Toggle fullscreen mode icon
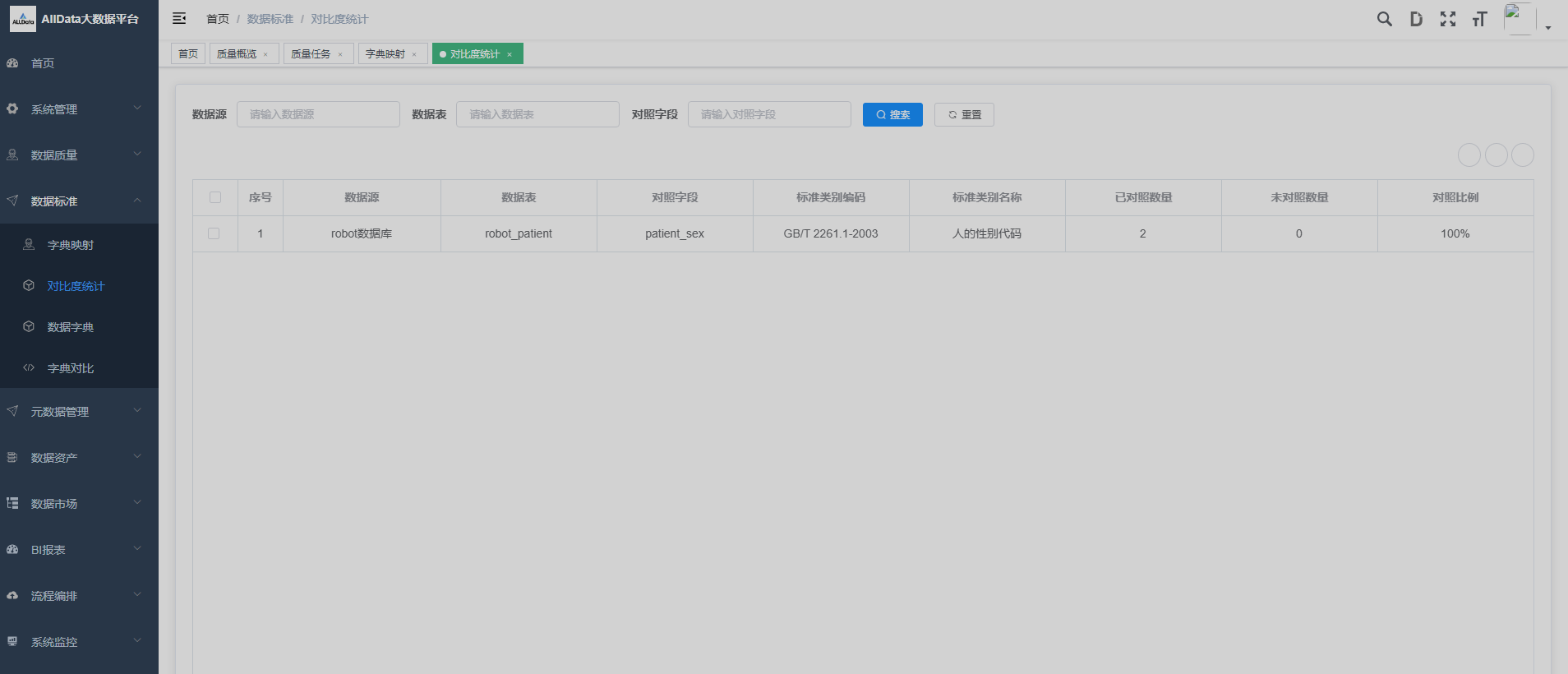The image size is (1568, 674). 1448,19
